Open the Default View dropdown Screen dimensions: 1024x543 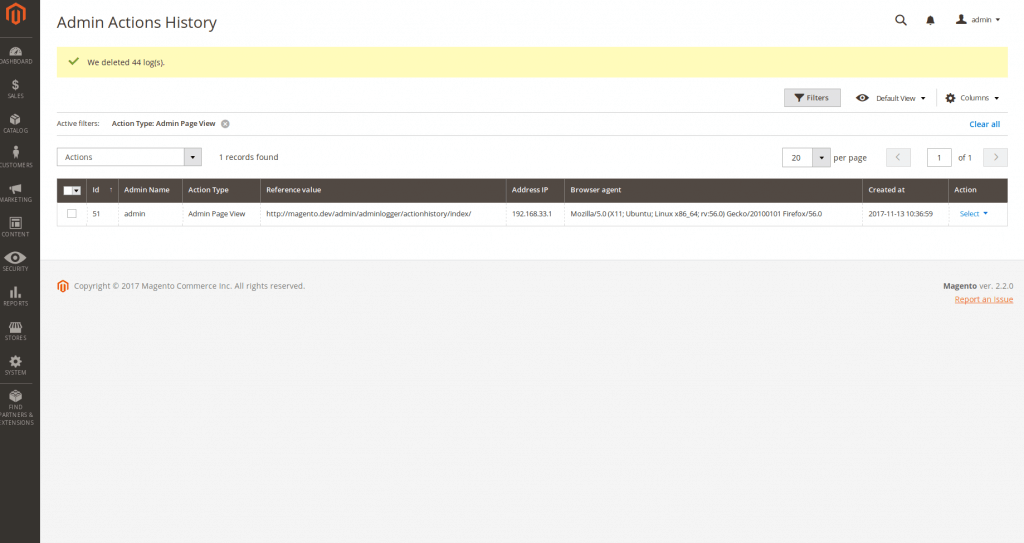click(891, 98)
